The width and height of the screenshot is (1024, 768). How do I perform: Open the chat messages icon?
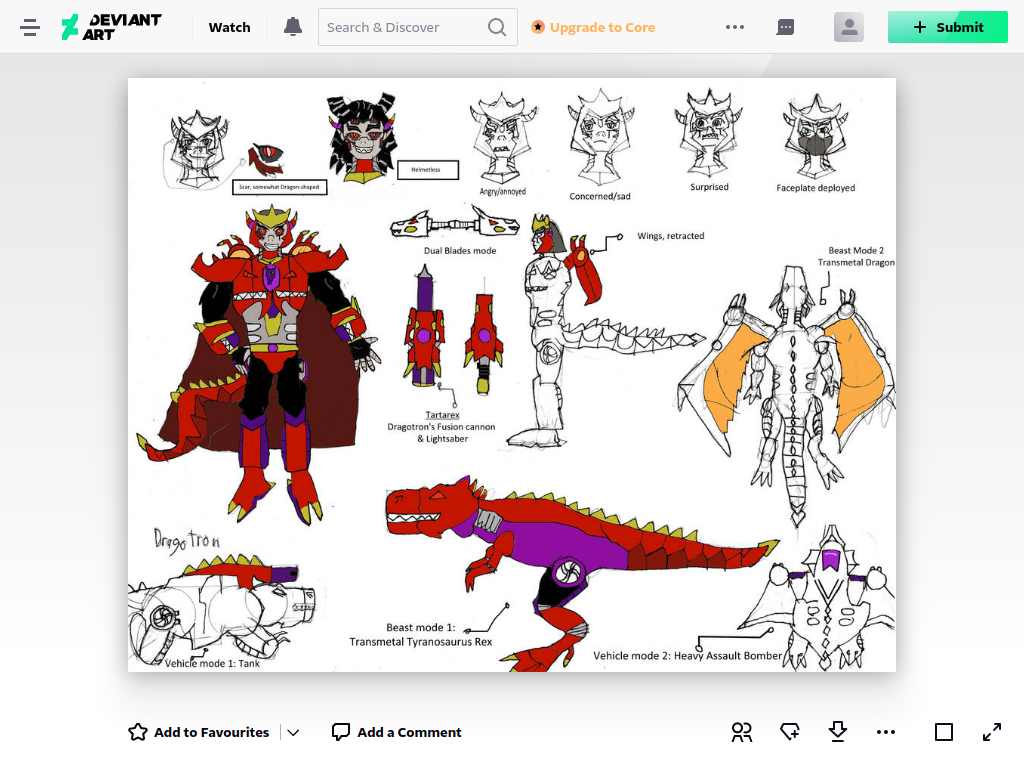tap(785, 27)
